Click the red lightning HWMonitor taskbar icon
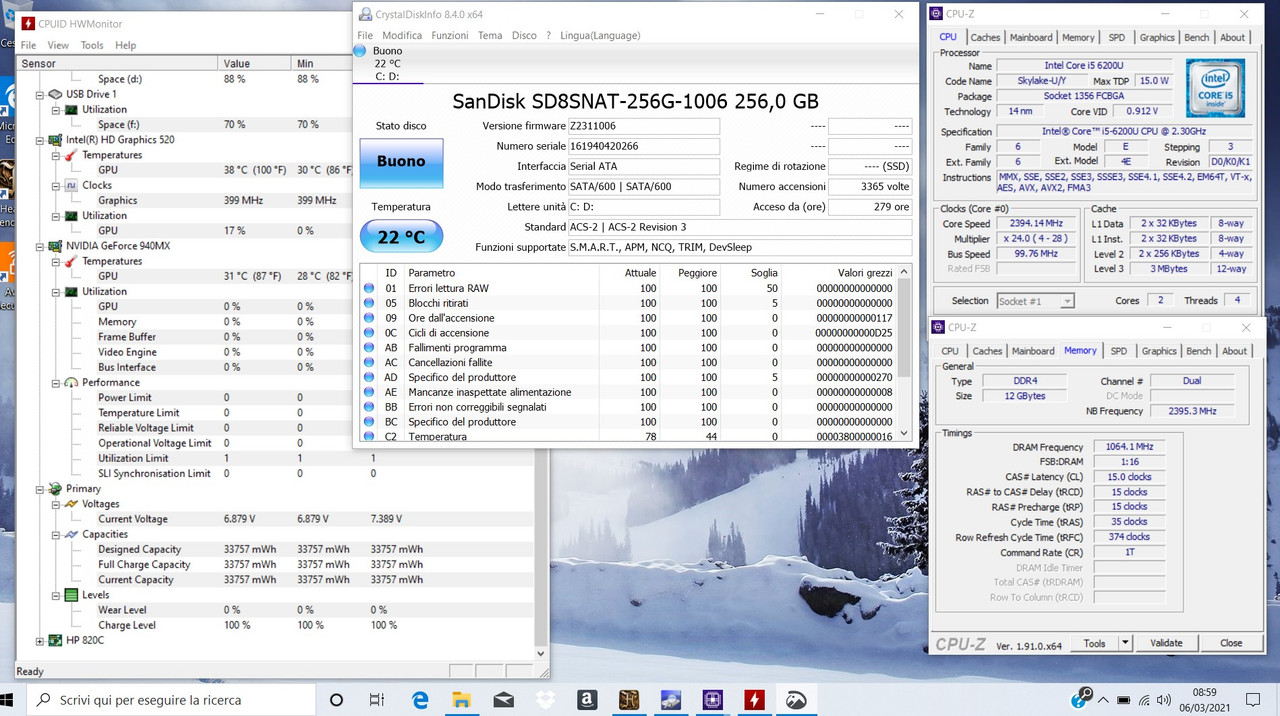 point(754,699)
